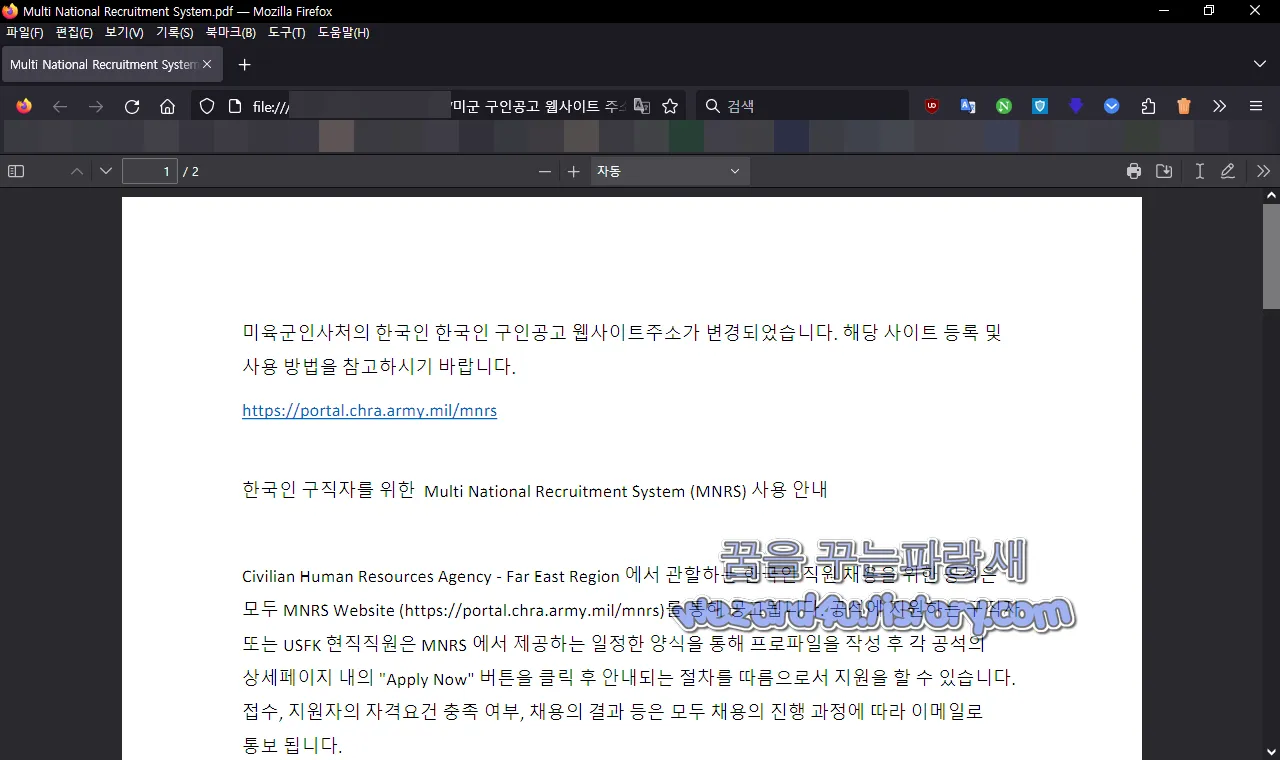Save the PDF with download icon
This screenshot has width=1280, height=760.
click(x=1164, y=171)
